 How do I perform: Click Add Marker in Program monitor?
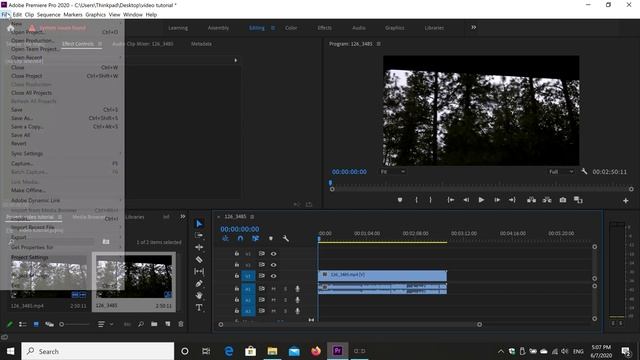tap(400, 200)
